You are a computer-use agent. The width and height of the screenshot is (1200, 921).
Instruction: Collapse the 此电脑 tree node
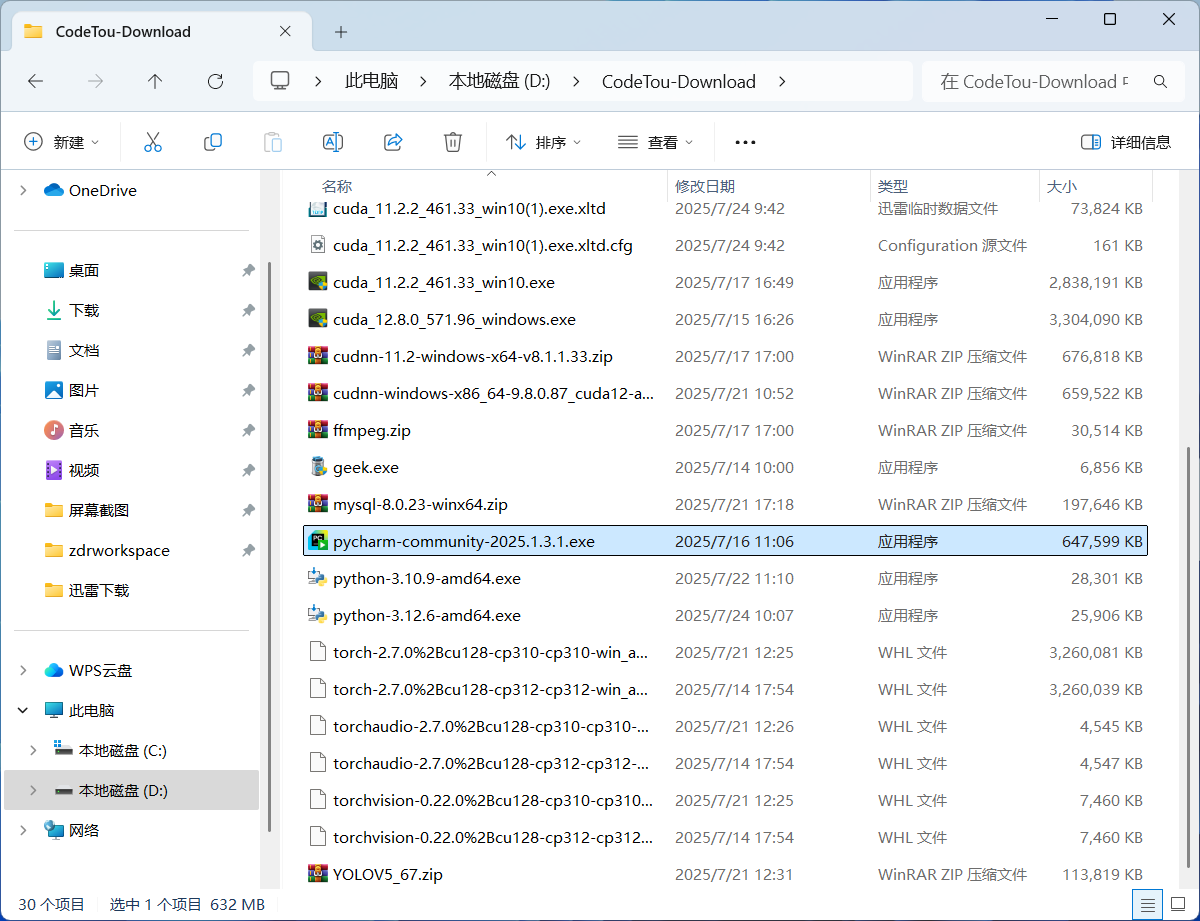pos(23,710)
